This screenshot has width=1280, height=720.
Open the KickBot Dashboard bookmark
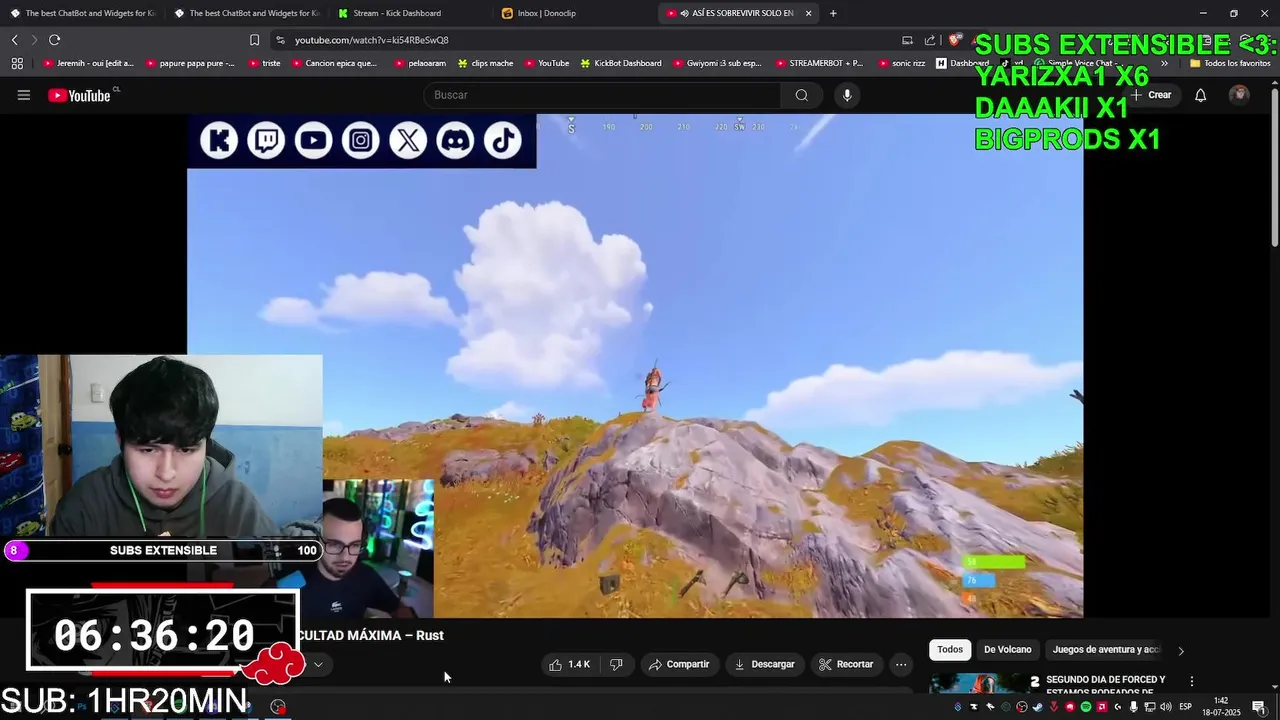[620, 63]
